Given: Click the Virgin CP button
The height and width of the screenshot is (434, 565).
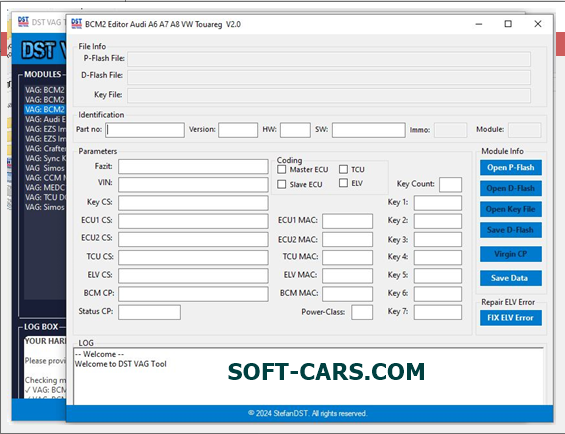Looking at the screenshot, I should [x=511, y=254].
